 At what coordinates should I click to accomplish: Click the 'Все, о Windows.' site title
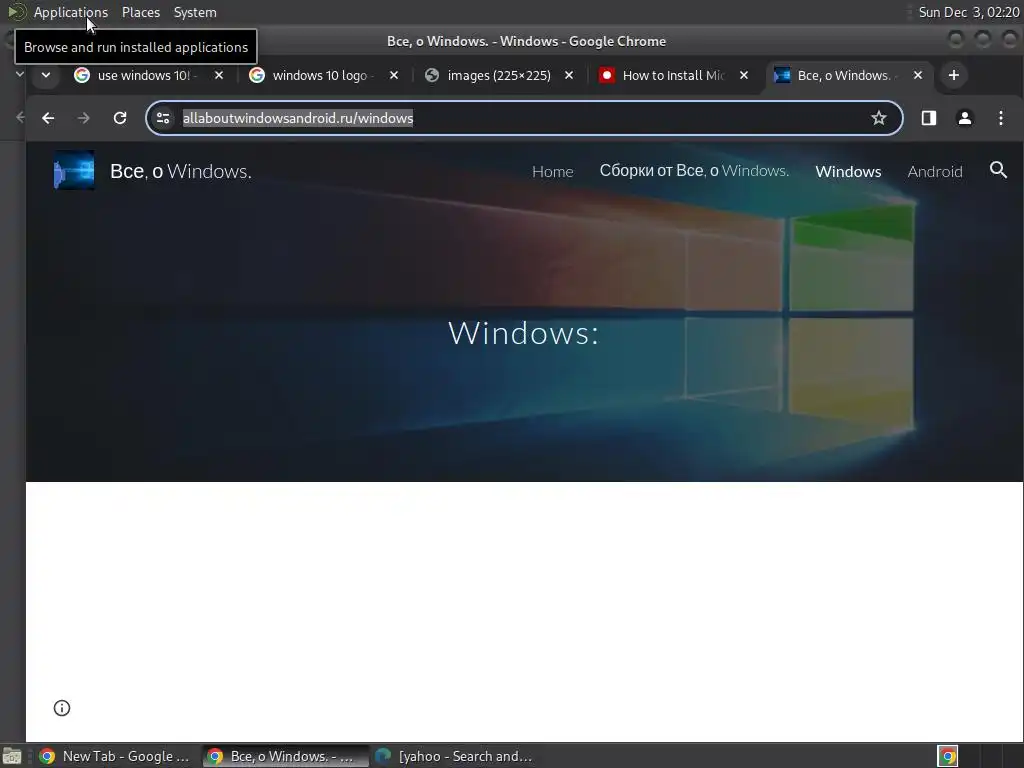point(181,171)
